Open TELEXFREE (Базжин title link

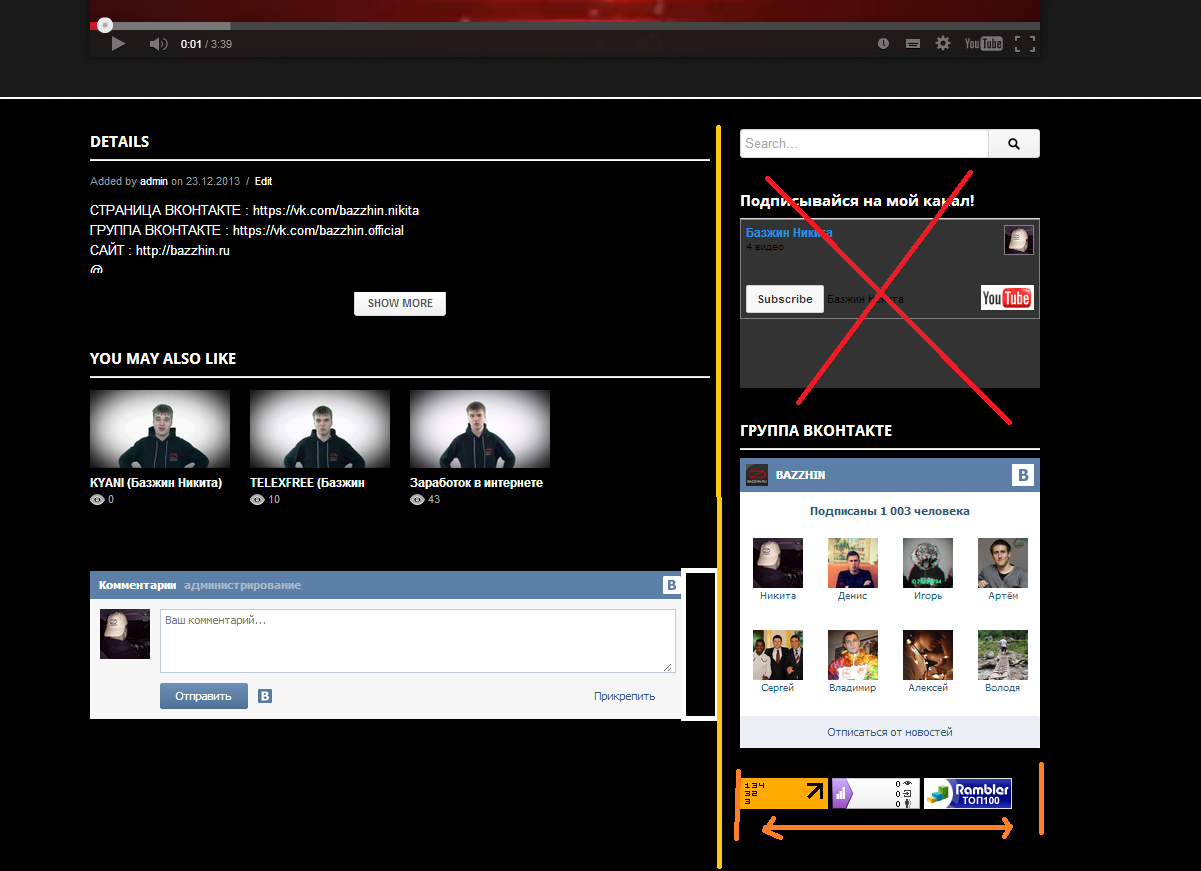pyautogui.click(x=308, y=483)
